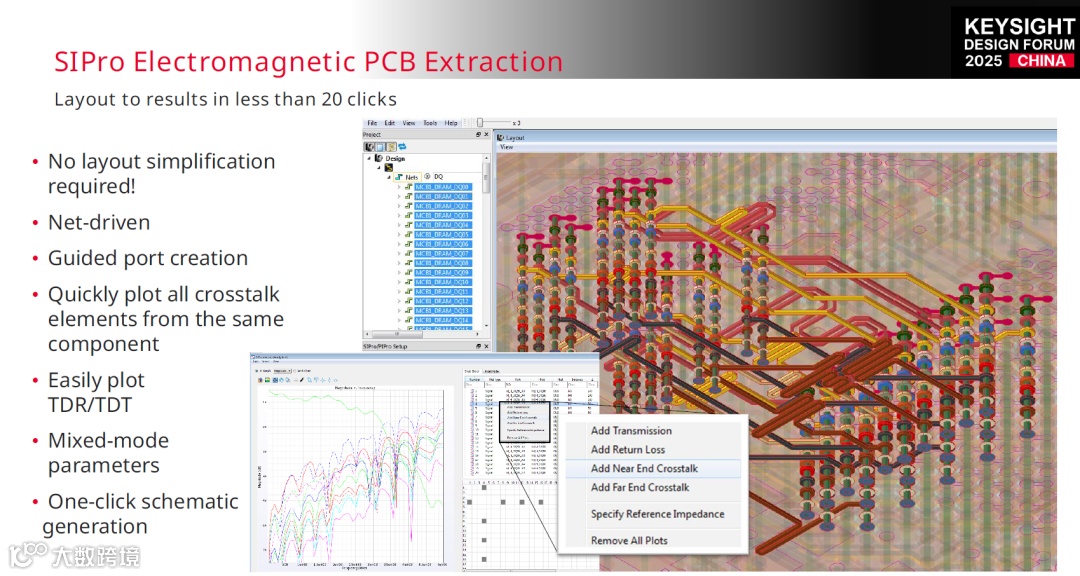Close the Project panel

[x=486, y=134]
